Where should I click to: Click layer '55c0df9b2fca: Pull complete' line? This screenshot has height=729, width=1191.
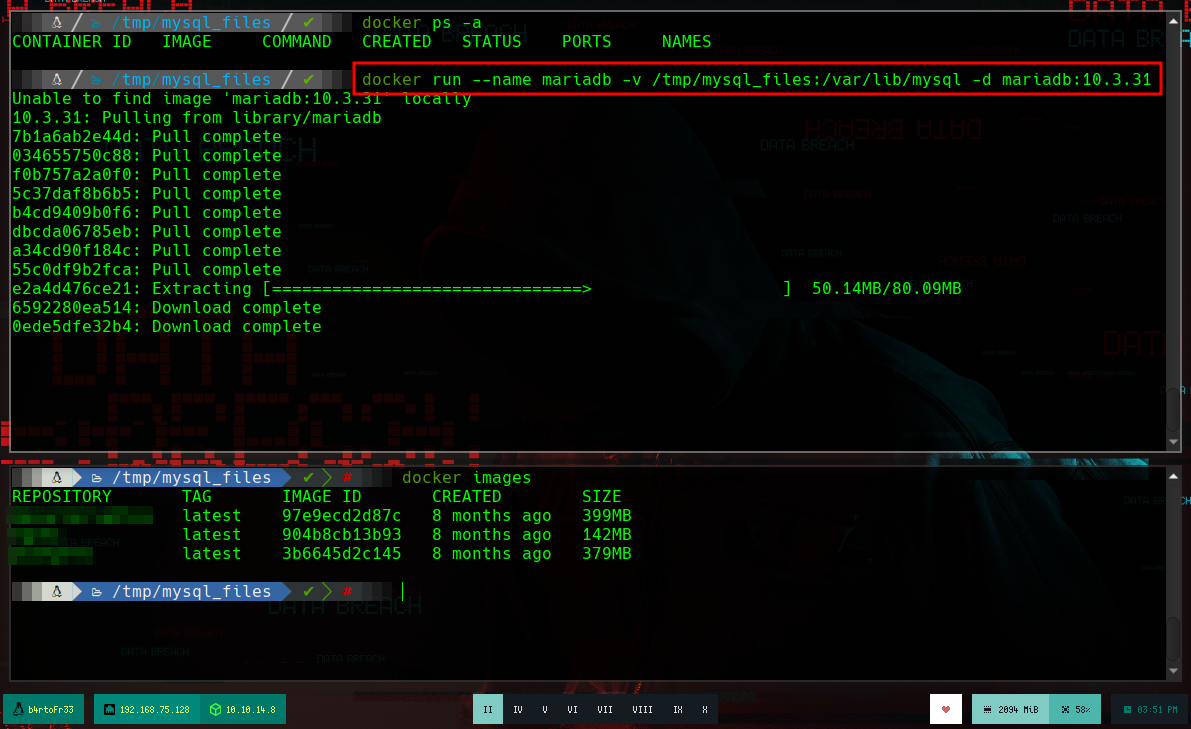pyautogui.click(x=147, y=270)
